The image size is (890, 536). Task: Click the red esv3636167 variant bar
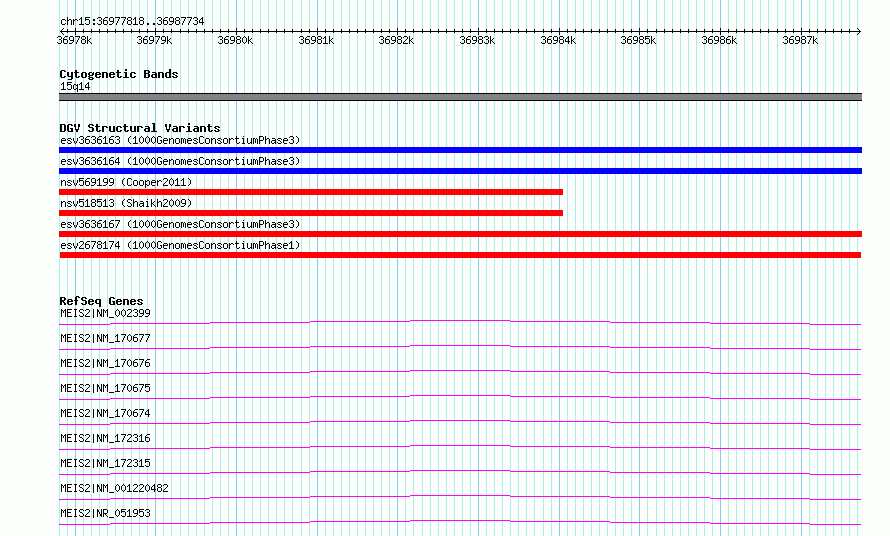[x=460, y=234]
